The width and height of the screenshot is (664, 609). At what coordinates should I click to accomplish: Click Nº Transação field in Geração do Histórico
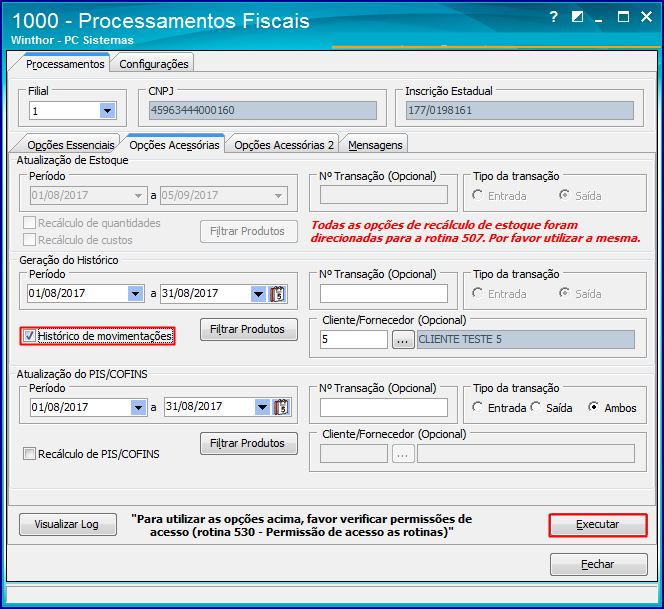[384, 293]
